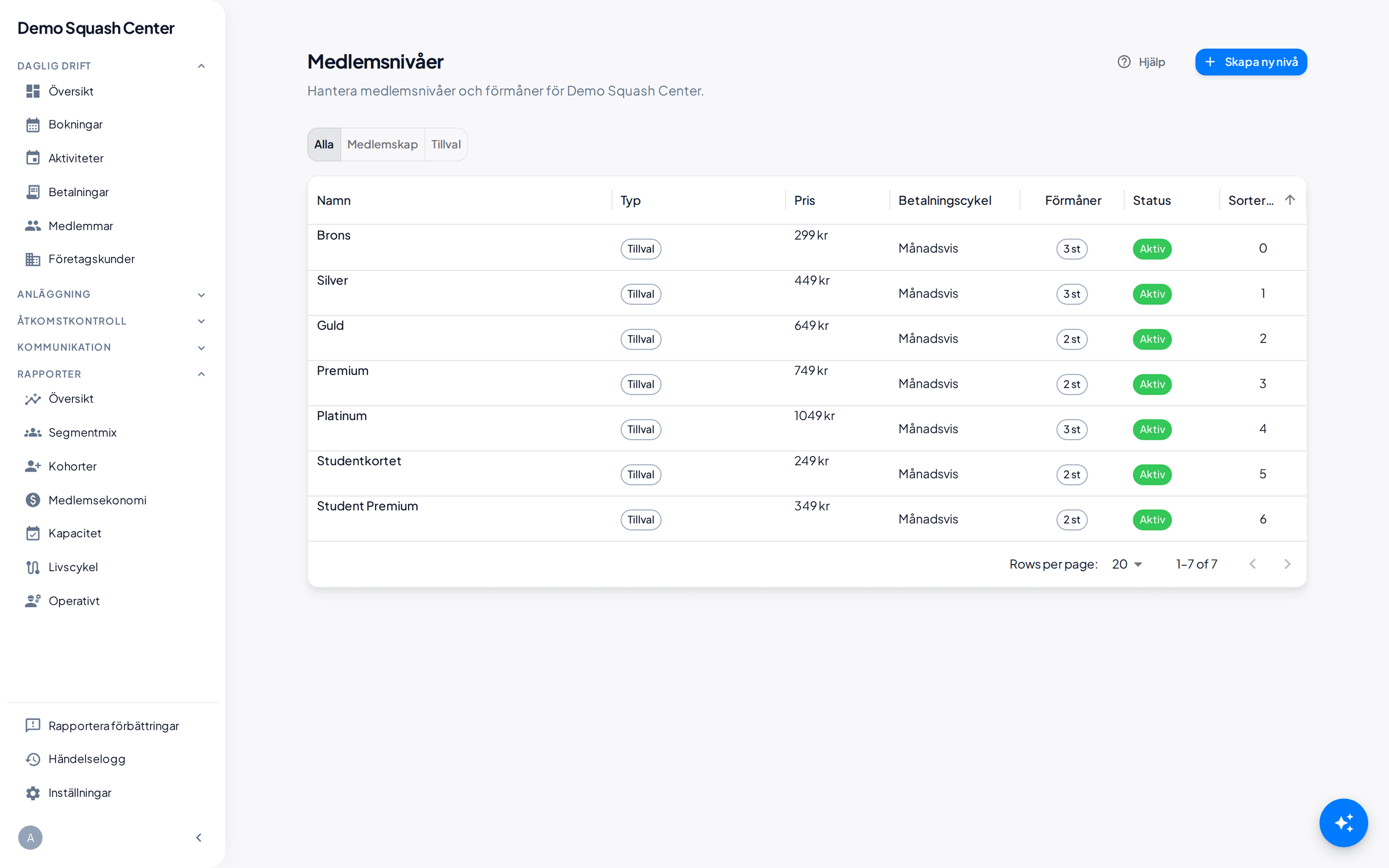This screenshot has height=868, width=1389.
Task: Click Skapa ny nivå button
Action: point(1251,62)
